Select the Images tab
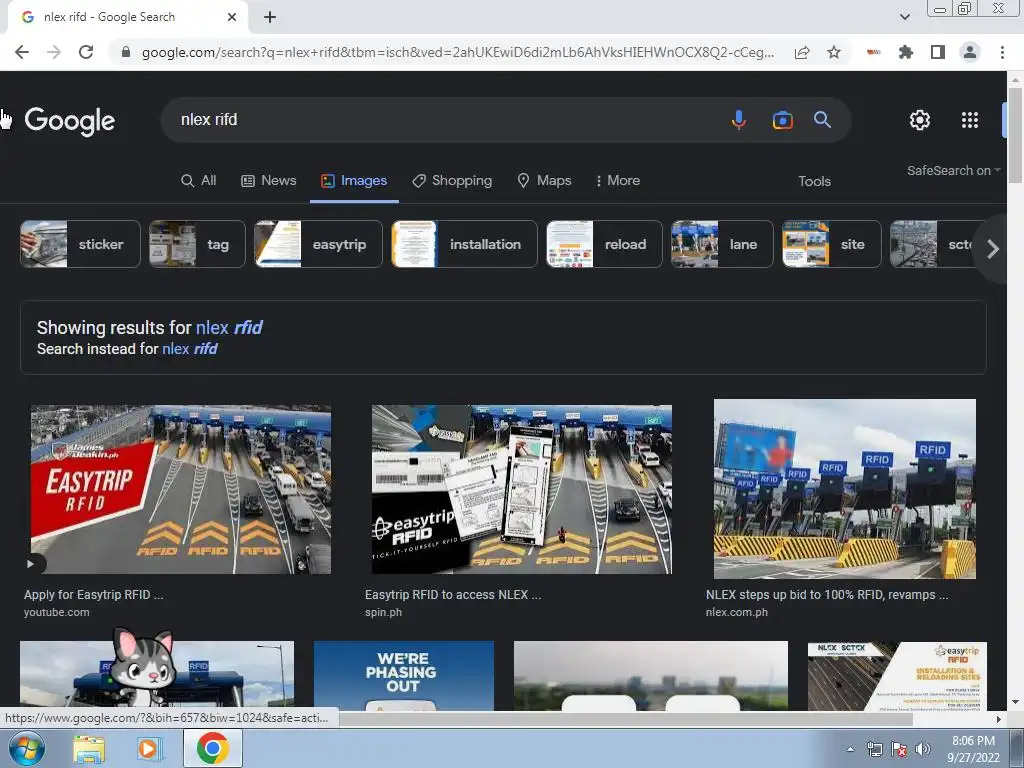This screenshot has width=1024, height=768. click(354, 180)
